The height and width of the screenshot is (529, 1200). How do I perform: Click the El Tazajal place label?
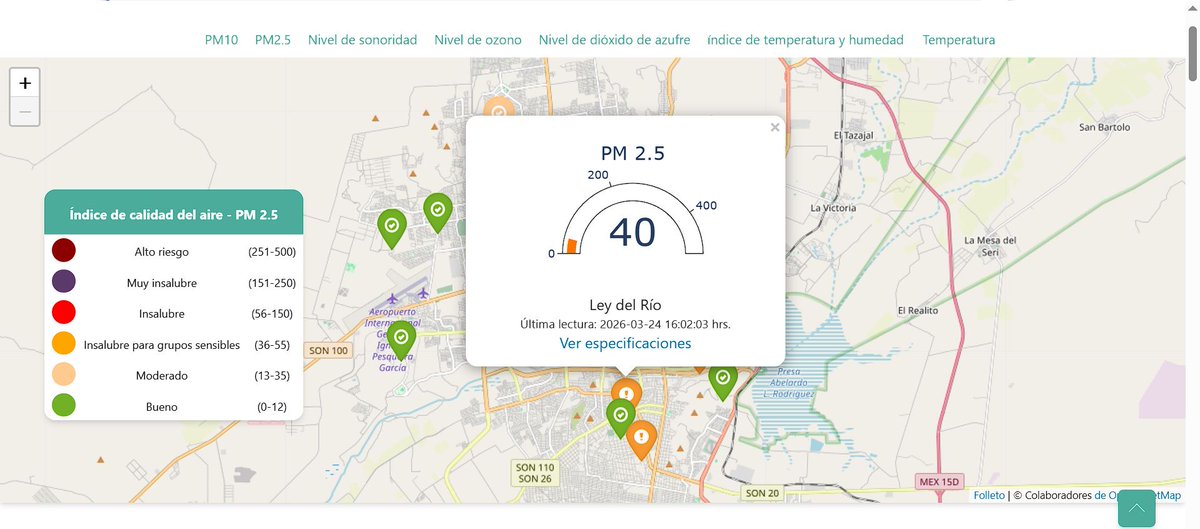pos(854,135)
